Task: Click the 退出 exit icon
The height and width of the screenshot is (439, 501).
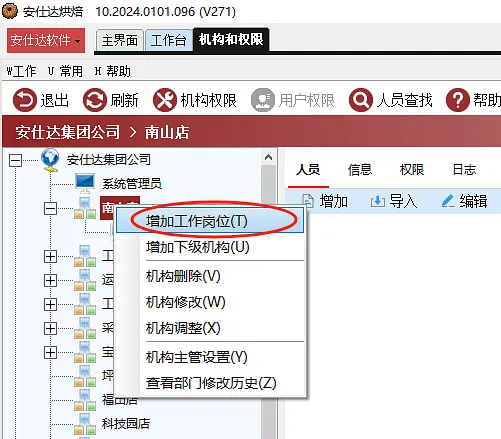Action: 25,100
